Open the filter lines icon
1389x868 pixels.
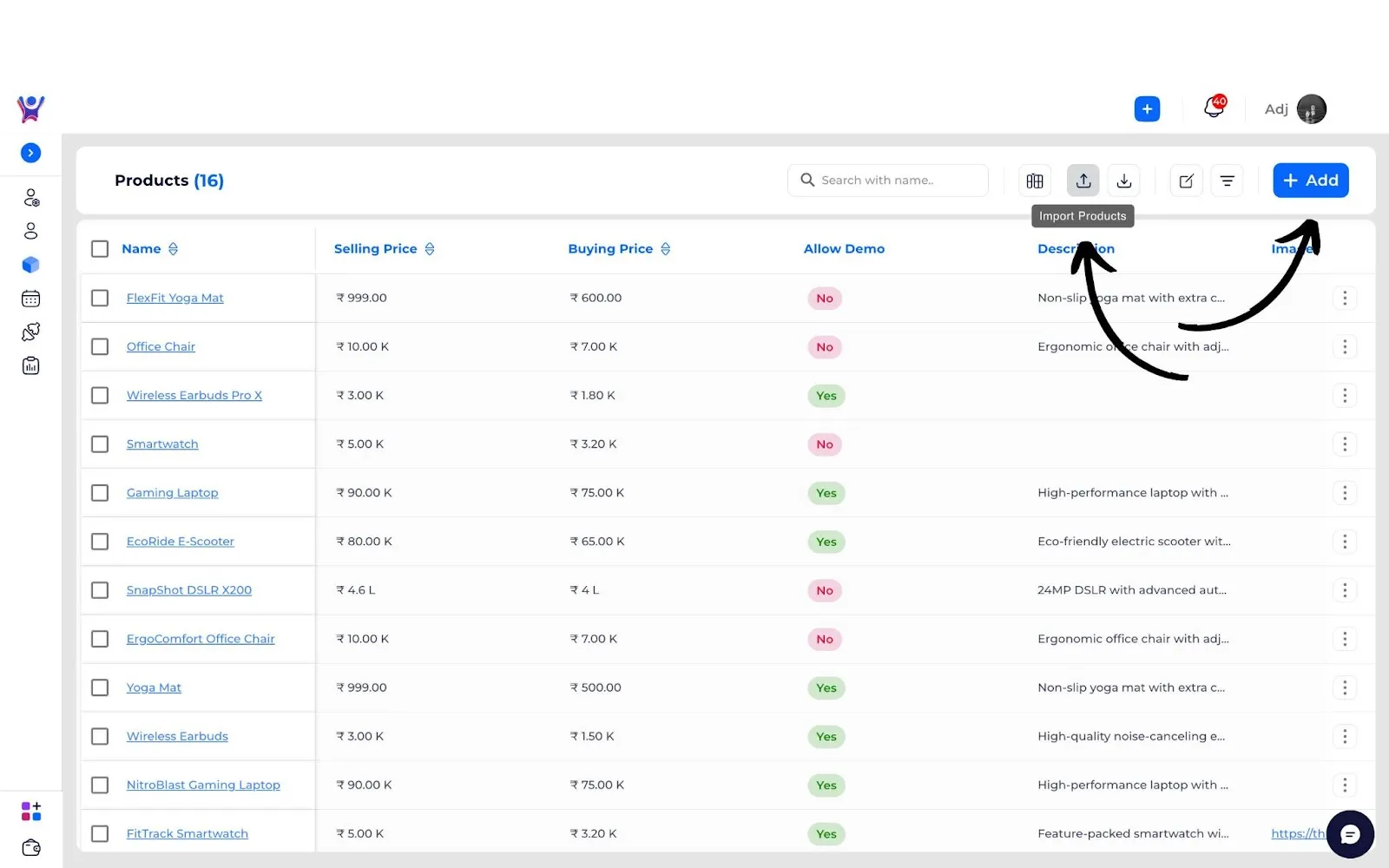[x=1228, y=181]
